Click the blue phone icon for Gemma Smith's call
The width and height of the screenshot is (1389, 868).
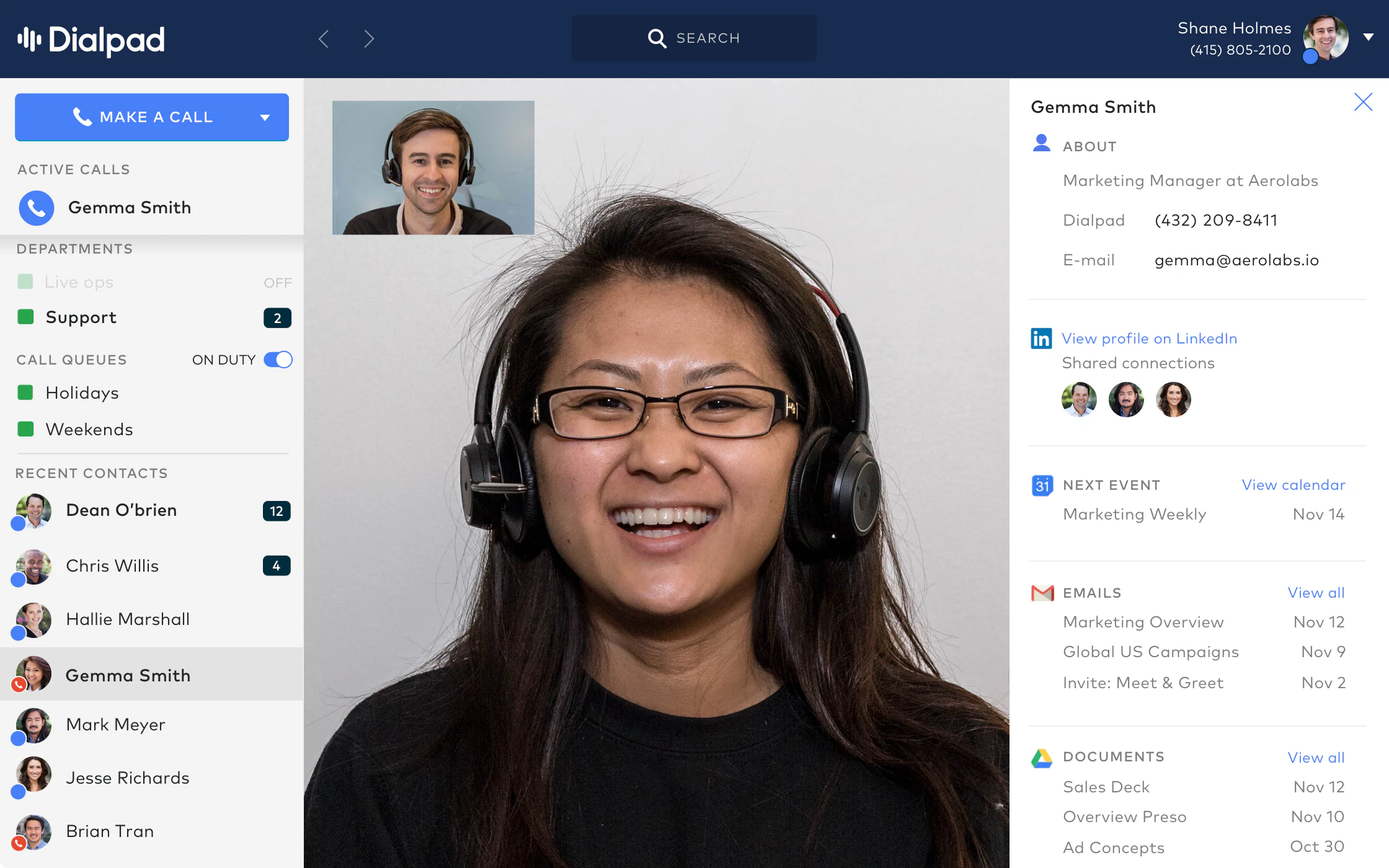coord(37,208)
